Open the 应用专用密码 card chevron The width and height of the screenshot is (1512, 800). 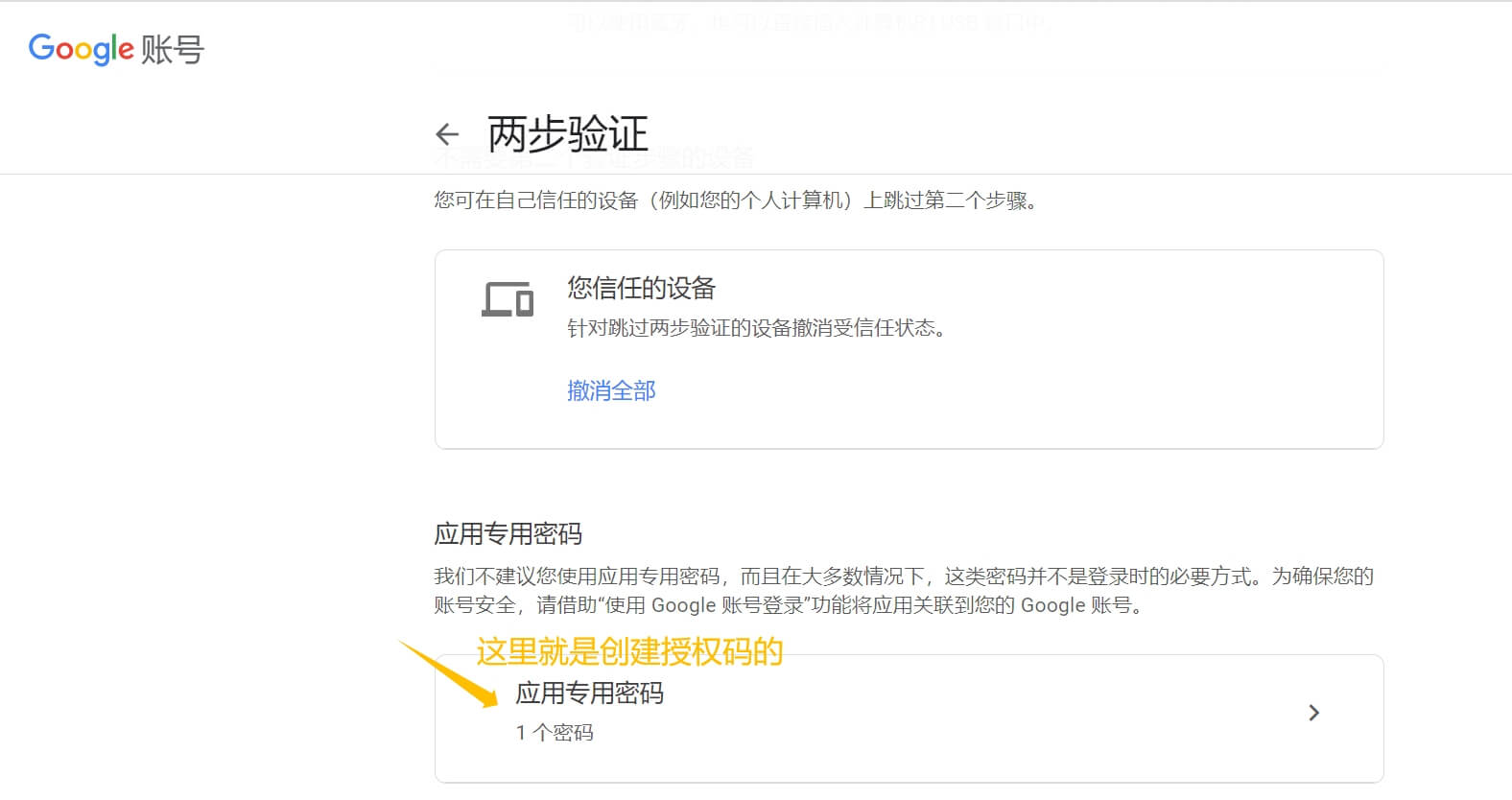pos(1314,713)
